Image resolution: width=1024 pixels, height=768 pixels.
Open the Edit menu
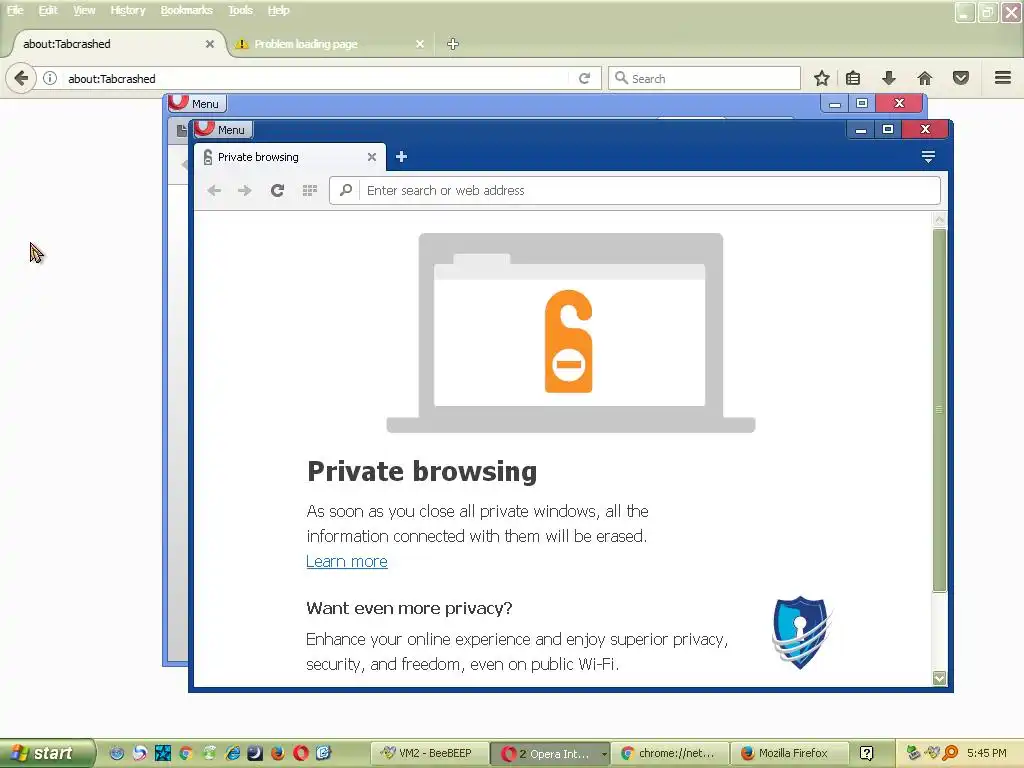click(x=48, y=10)
